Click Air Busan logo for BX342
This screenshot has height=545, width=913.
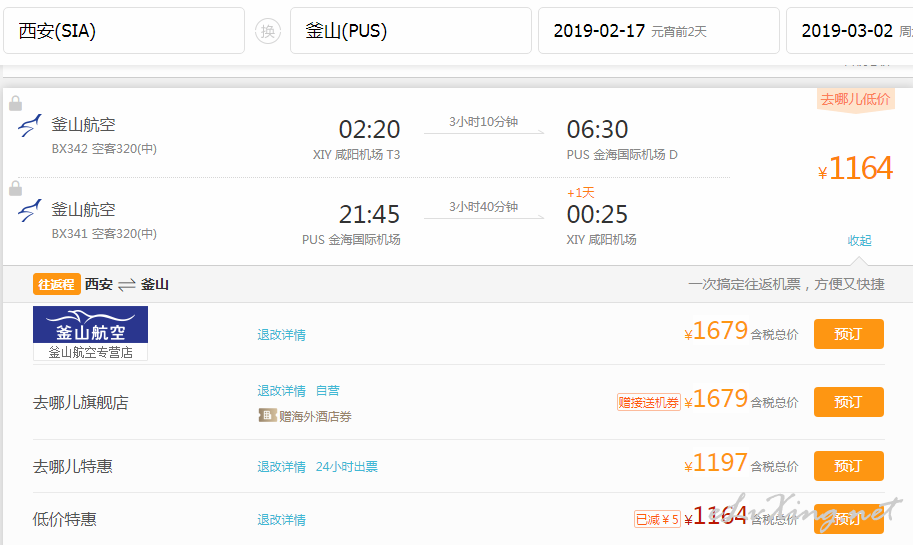click(x=30, y=125)
